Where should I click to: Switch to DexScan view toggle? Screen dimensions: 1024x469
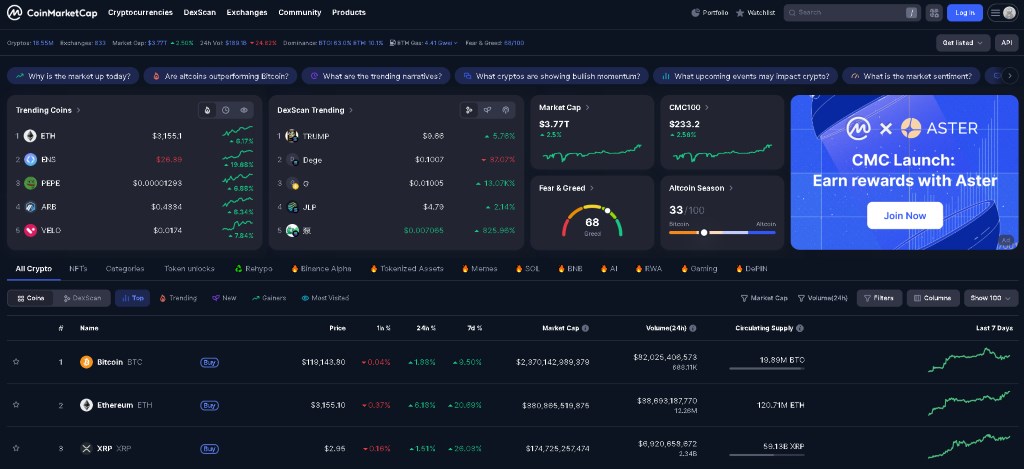coord(82,298)
